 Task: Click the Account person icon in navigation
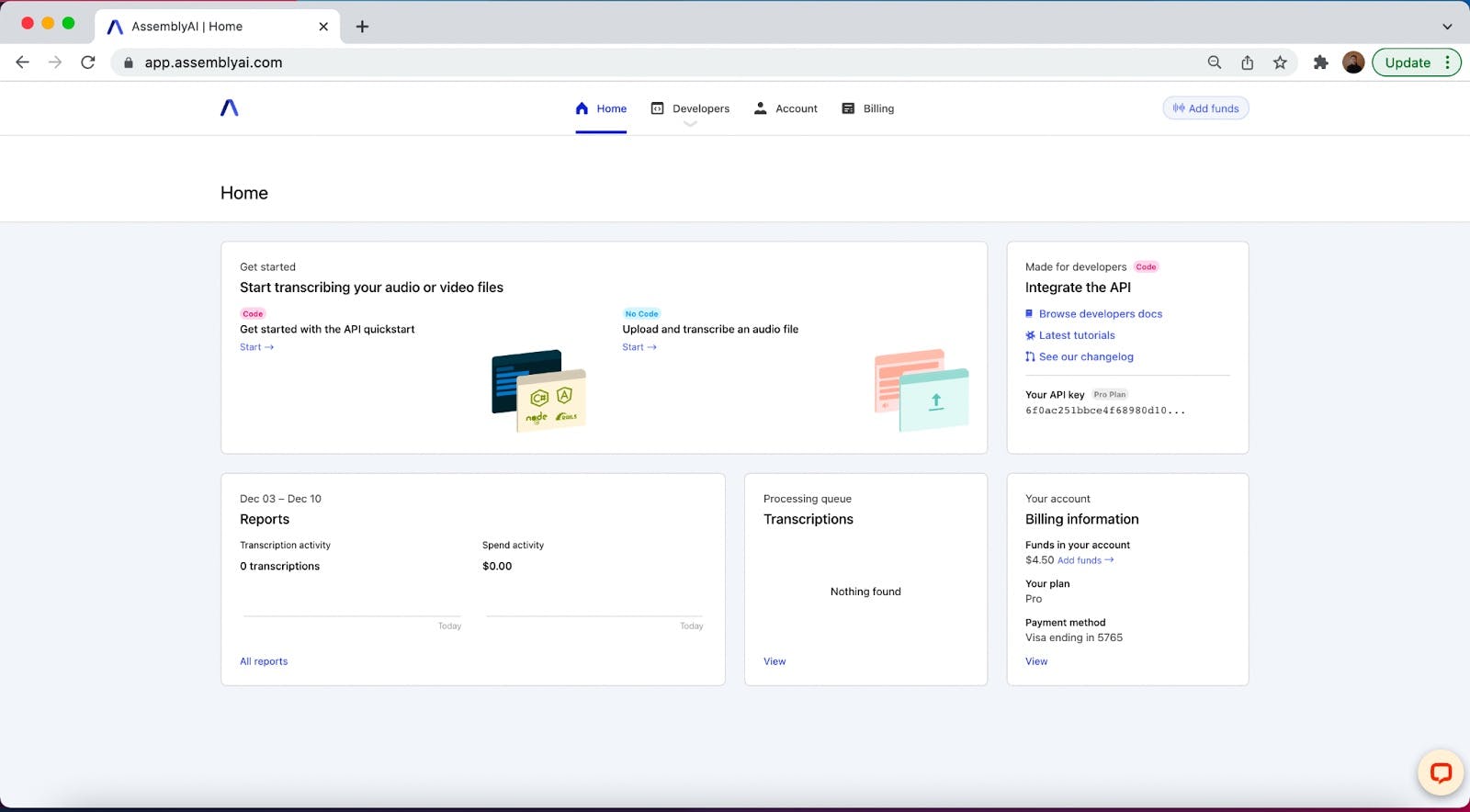pyautogui.click(x=760, y=108)
